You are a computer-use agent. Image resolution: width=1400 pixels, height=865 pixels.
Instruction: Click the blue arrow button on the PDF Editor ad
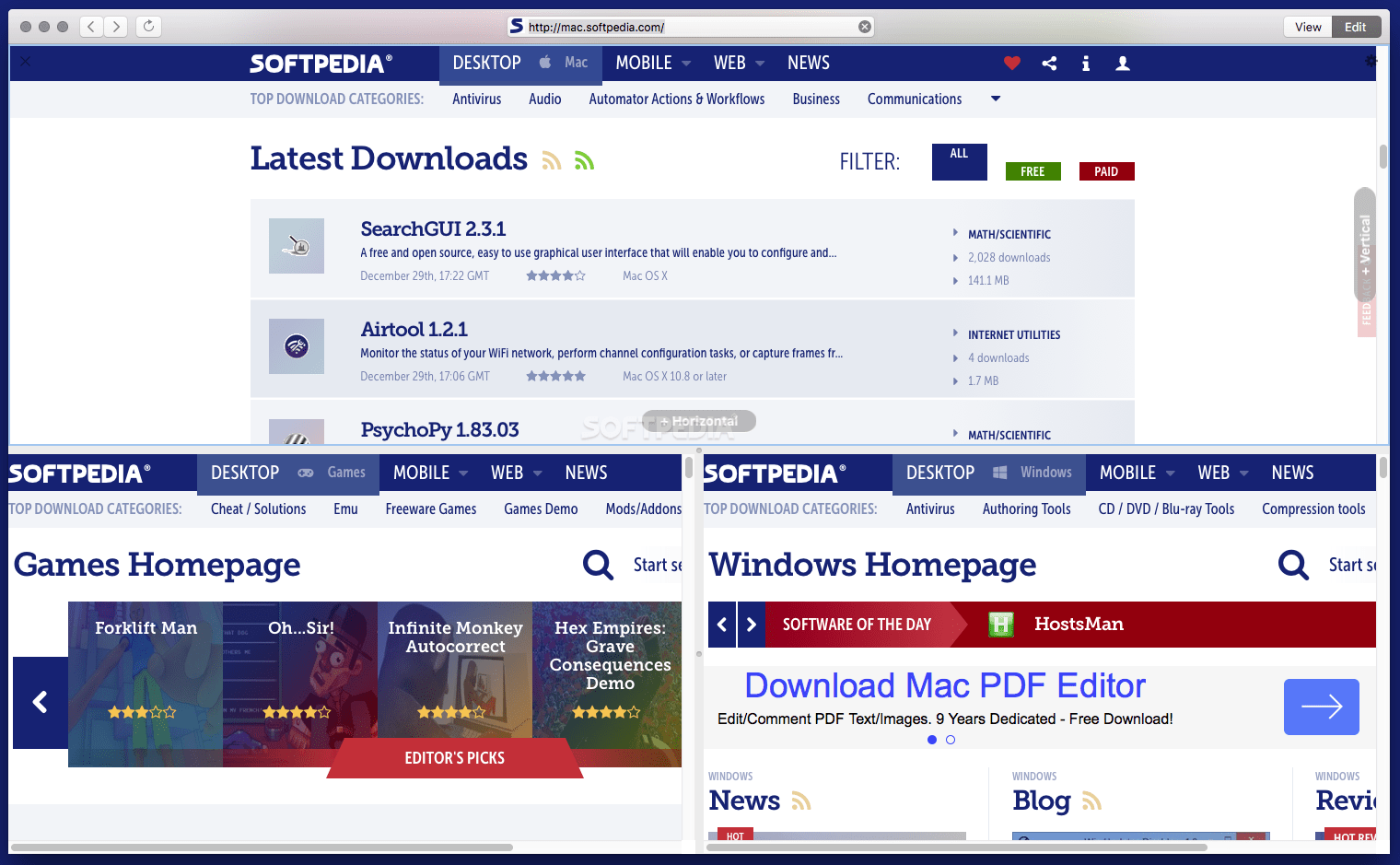(1322, 707)
